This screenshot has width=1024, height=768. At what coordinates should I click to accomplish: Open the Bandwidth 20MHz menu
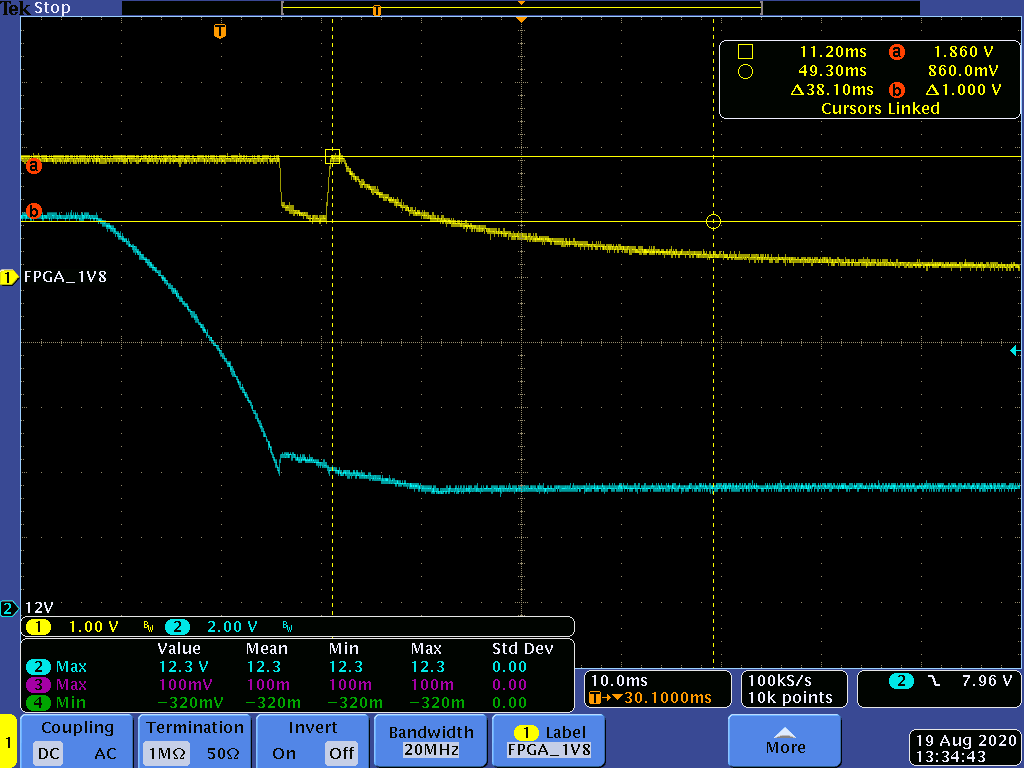tap(431, 741)
